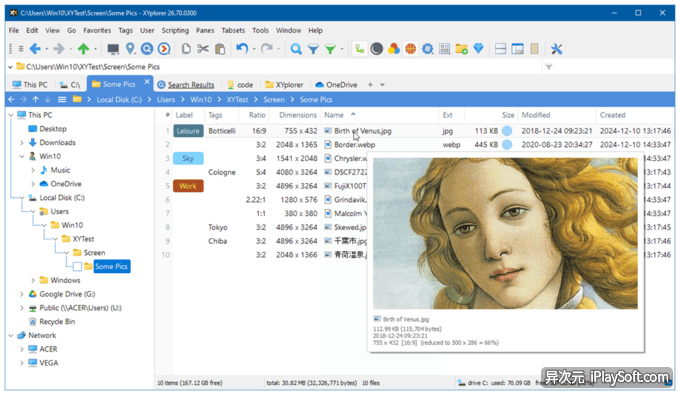This screenshot has width=680, height=395.
Task: Click the blue gear toolbar icon
Action: 428,49
